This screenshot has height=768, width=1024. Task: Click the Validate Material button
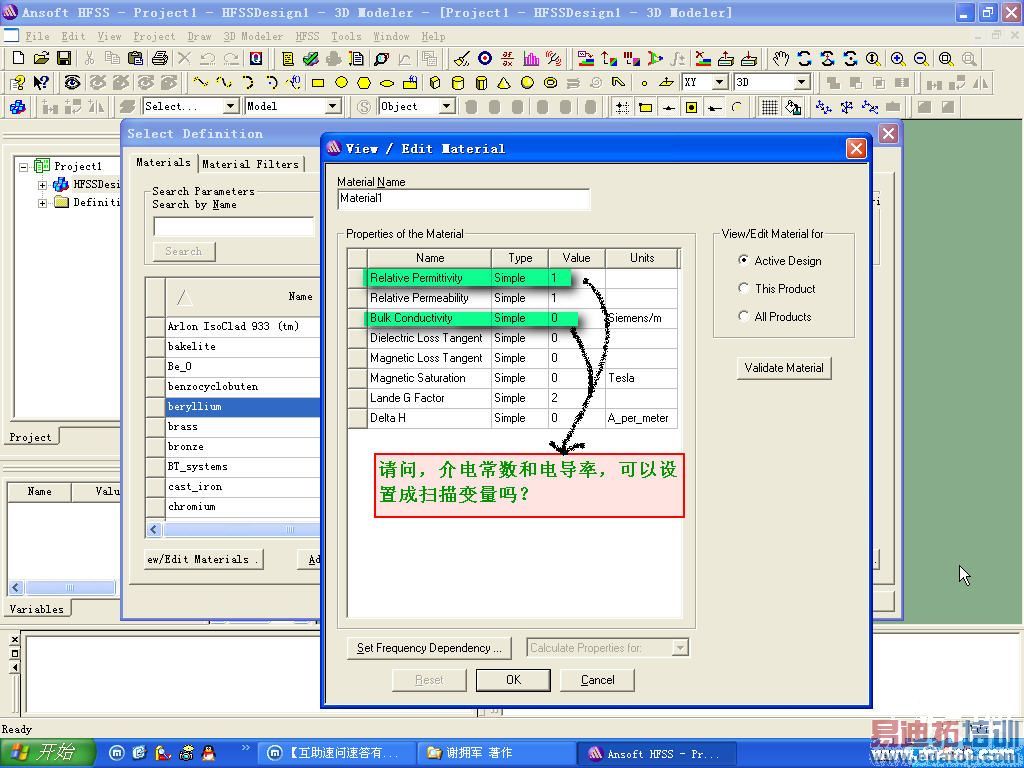783,368
